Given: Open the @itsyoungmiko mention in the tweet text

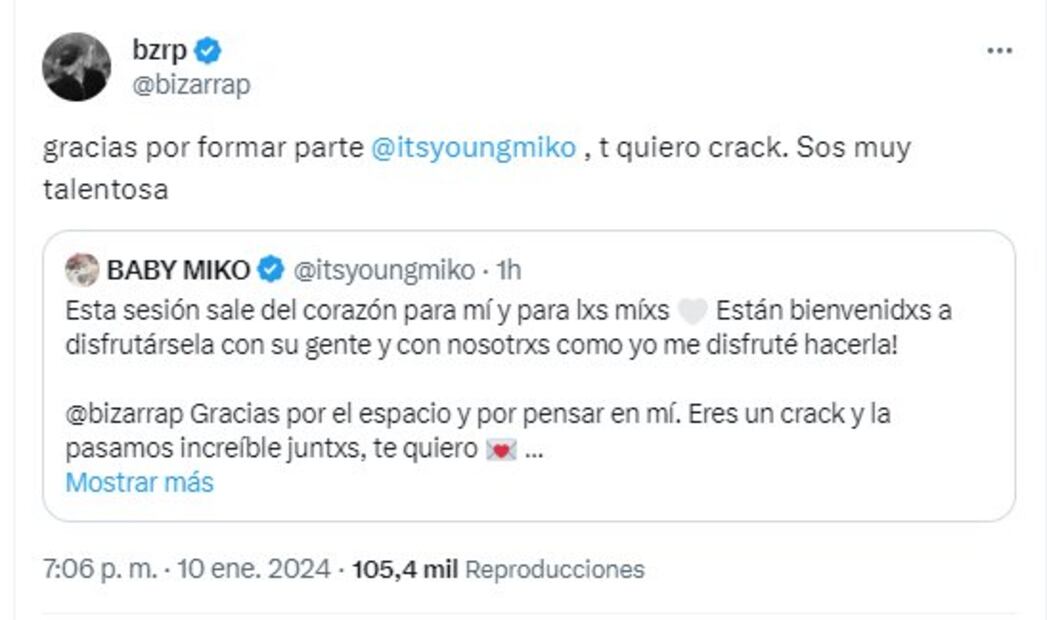Looking at the screenshot, I should [473, 148].
